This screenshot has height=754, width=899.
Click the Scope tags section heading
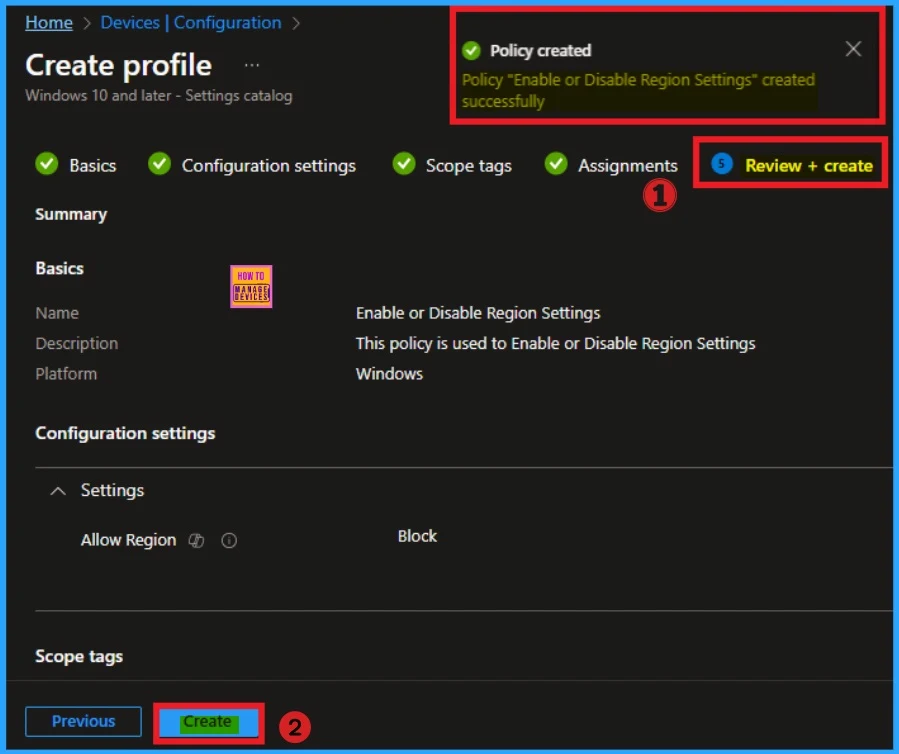[x=79, y=657]
